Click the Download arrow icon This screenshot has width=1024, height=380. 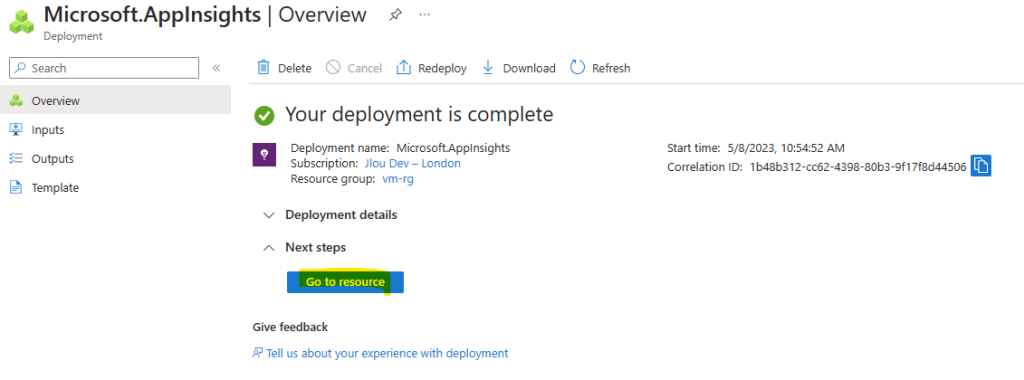point(487,68)
